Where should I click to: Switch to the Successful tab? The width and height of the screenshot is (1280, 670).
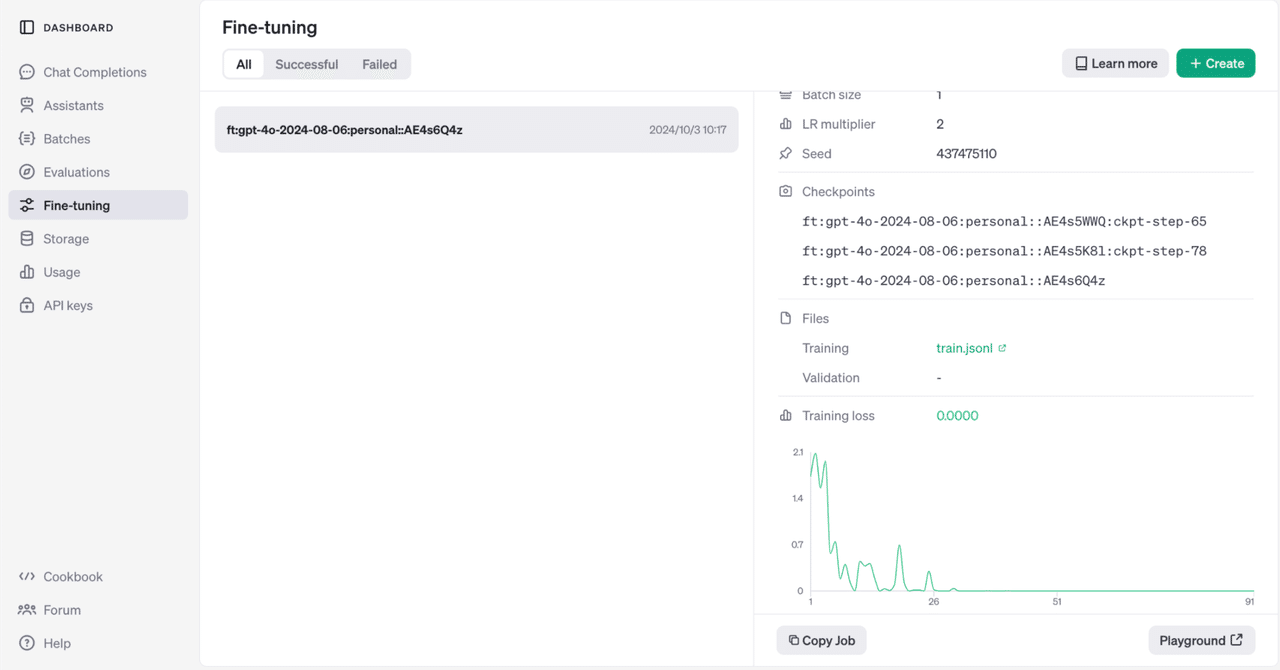tap(306, 63)
